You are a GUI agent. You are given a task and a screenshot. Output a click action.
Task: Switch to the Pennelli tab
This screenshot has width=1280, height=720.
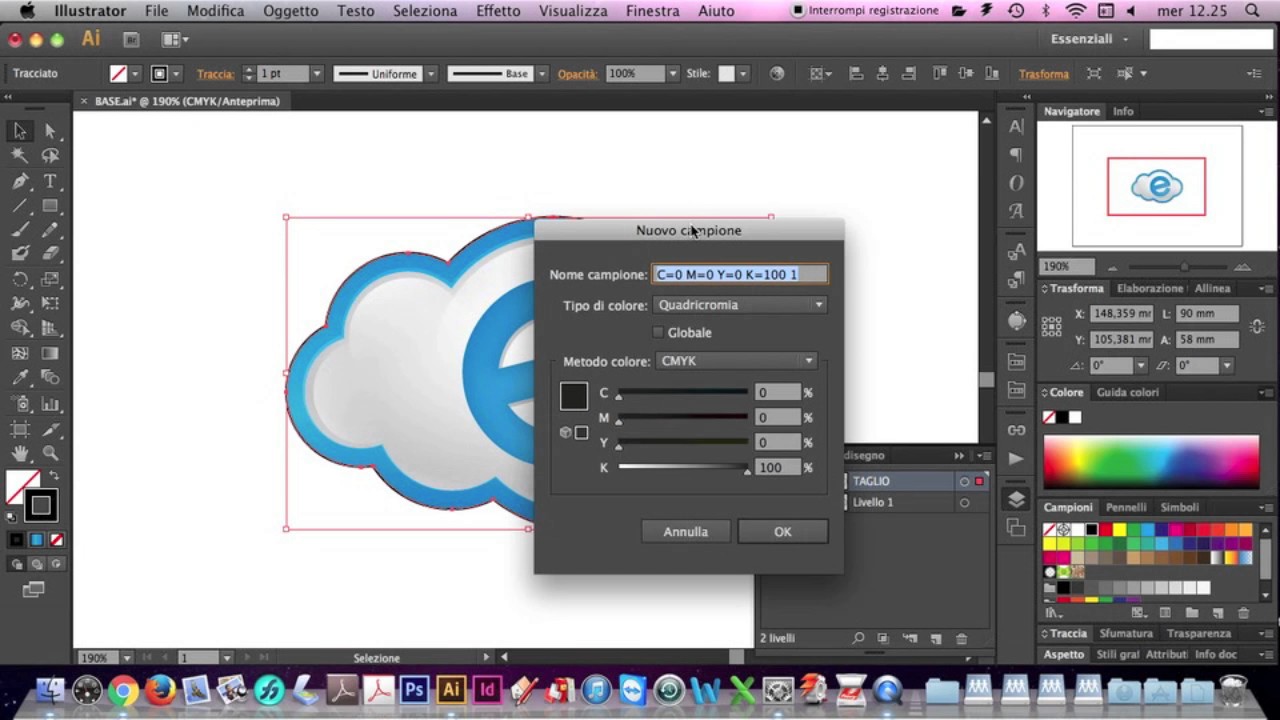(x=1126, y=507)
